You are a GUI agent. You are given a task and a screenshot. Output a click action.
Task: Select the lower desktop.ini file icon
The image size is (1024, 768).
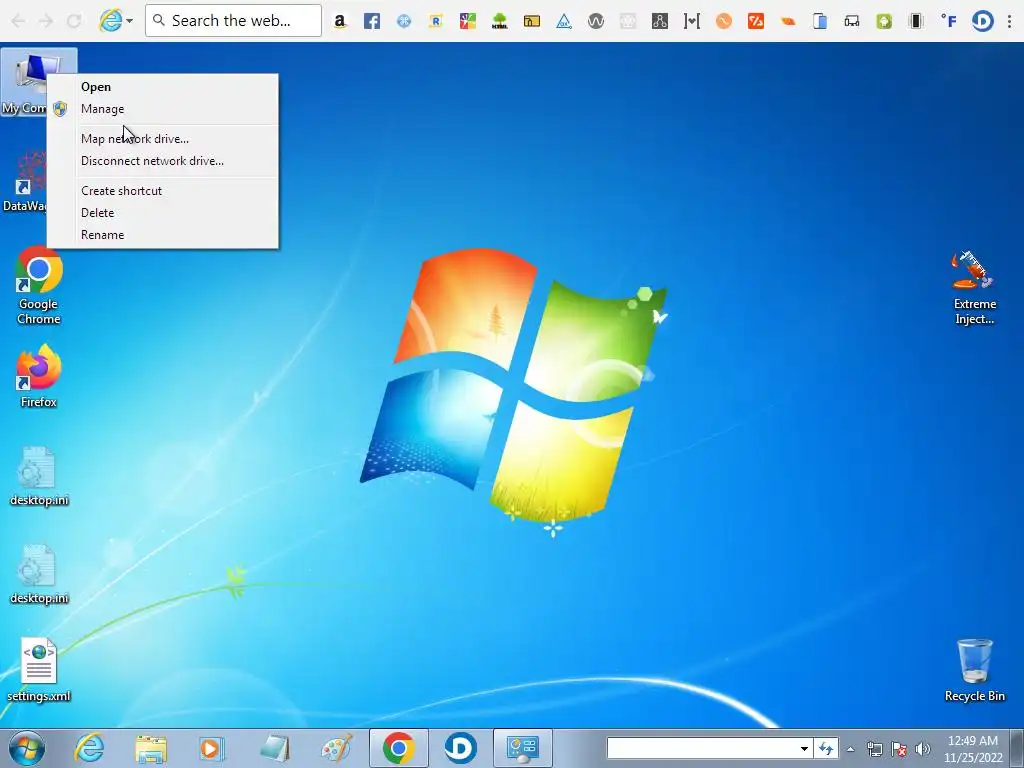click(39, 574)
